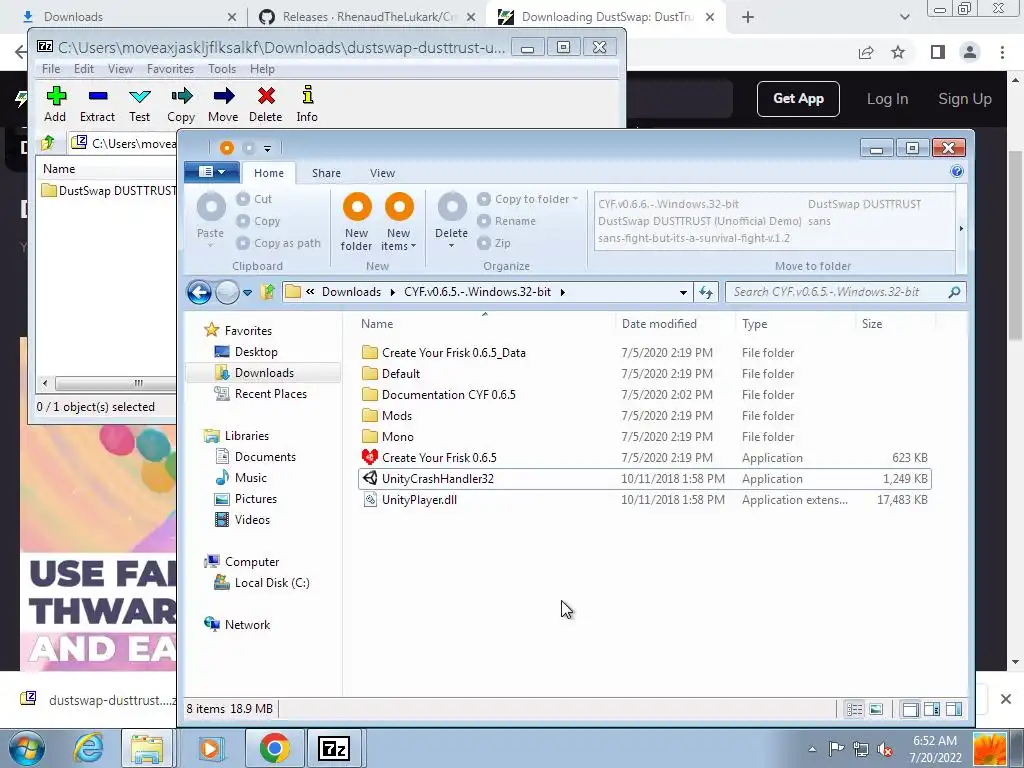
Task: Click the Explorer New folder button
Action: pyautogui.click(x=357, y=222)
